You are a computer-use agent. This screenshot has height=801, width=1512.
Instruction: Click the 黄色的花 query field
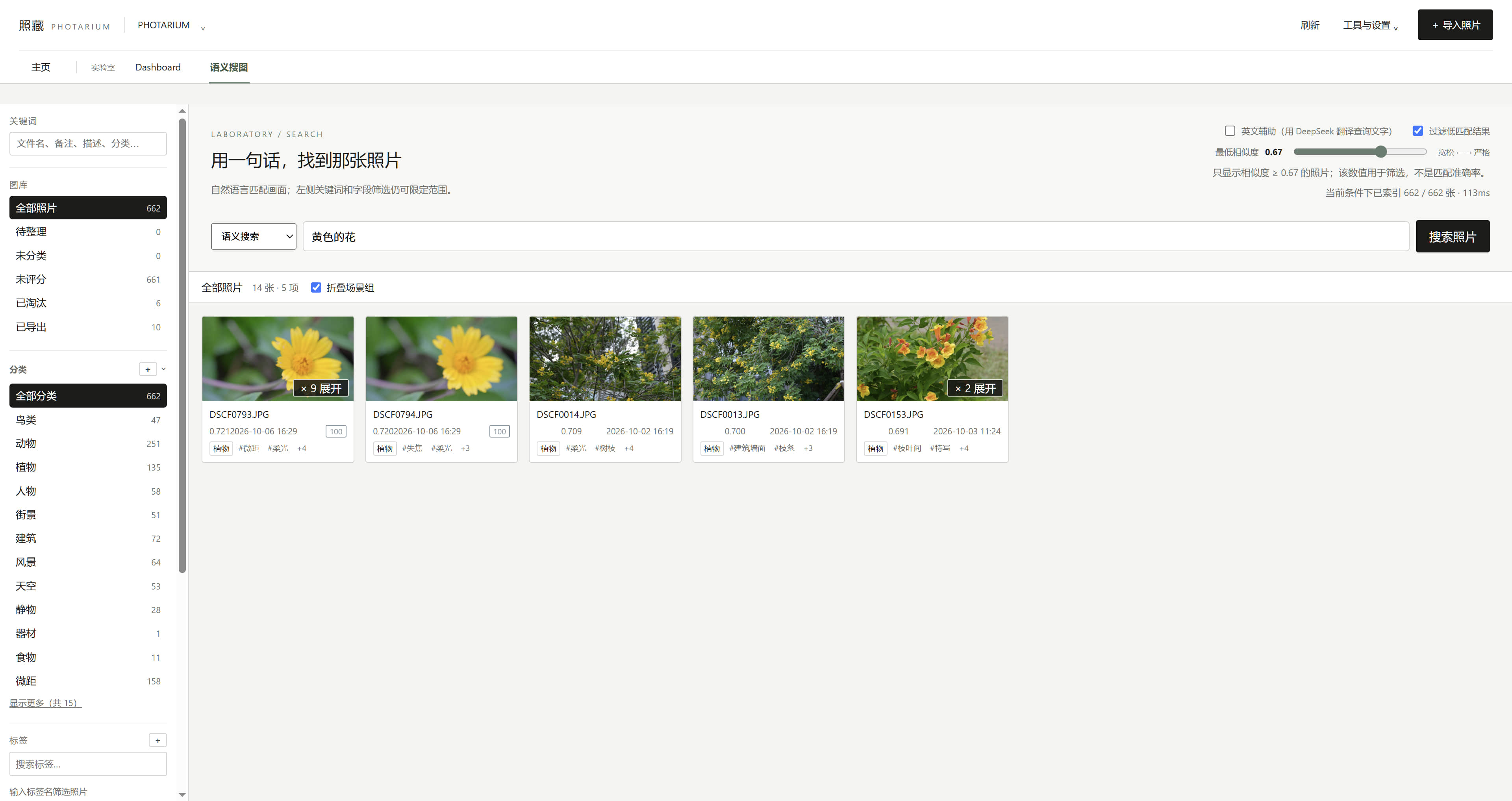pyautogui.click(x=855, y=236)
